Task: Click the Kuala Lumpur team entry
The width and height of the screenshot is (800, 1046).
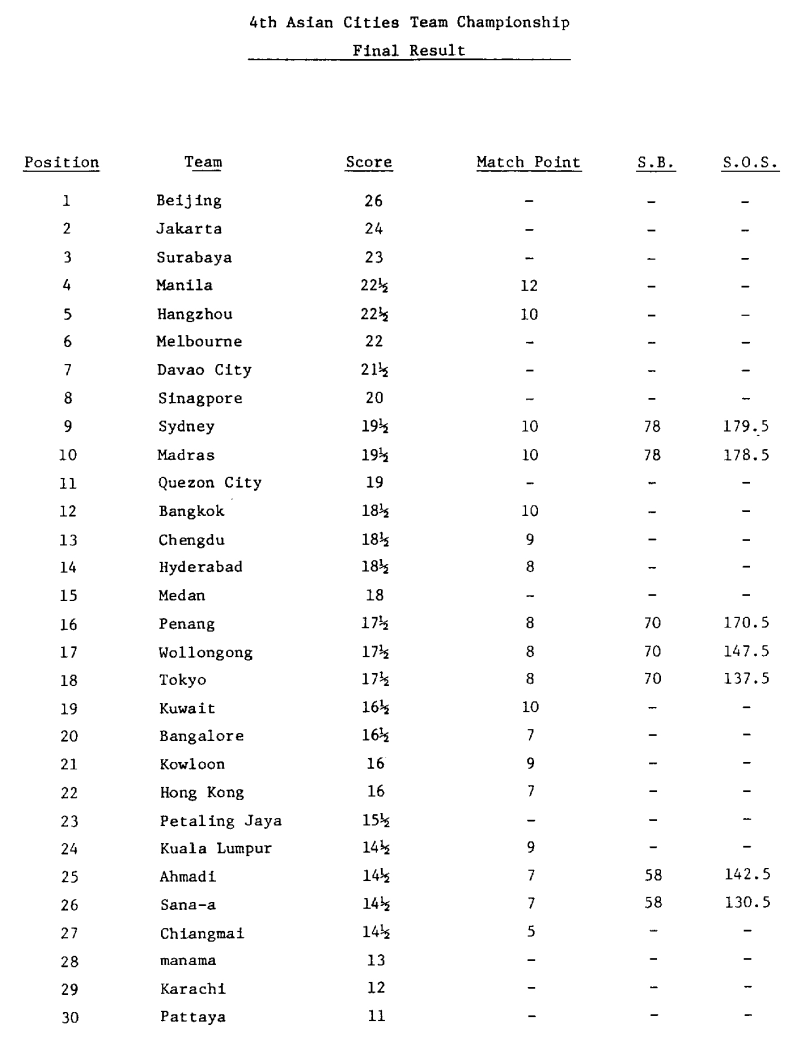Action: tap(217, 850)
